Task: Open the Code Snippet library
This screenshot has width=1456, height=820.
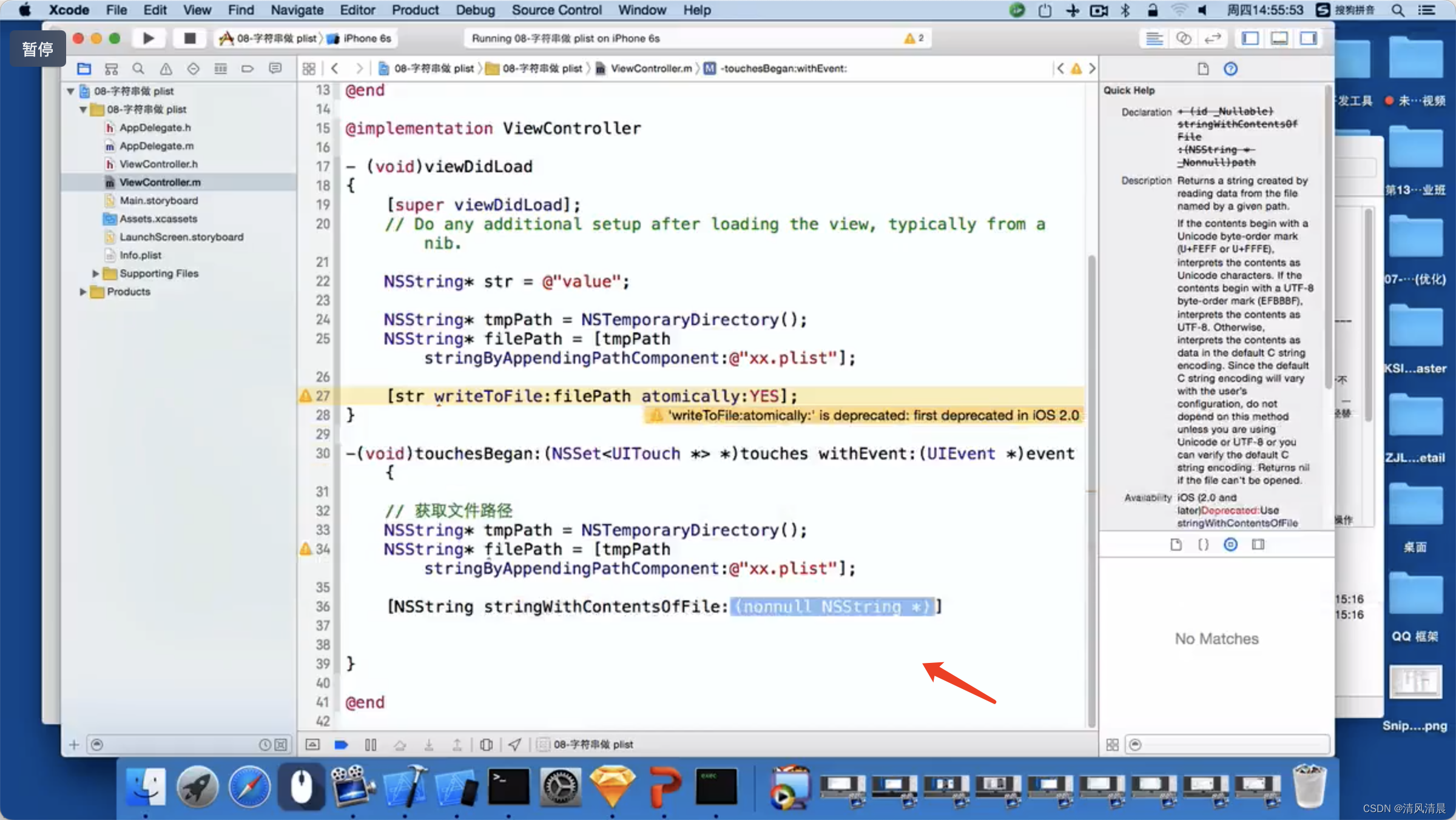Action: 1203,544
